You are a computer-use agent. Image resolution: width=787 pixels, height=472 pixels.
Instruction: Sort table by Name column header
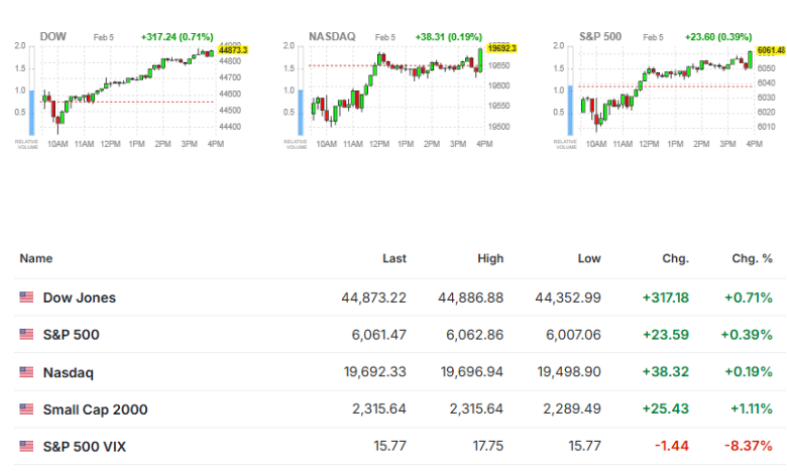pyautogui.click(x=36, y=259)
